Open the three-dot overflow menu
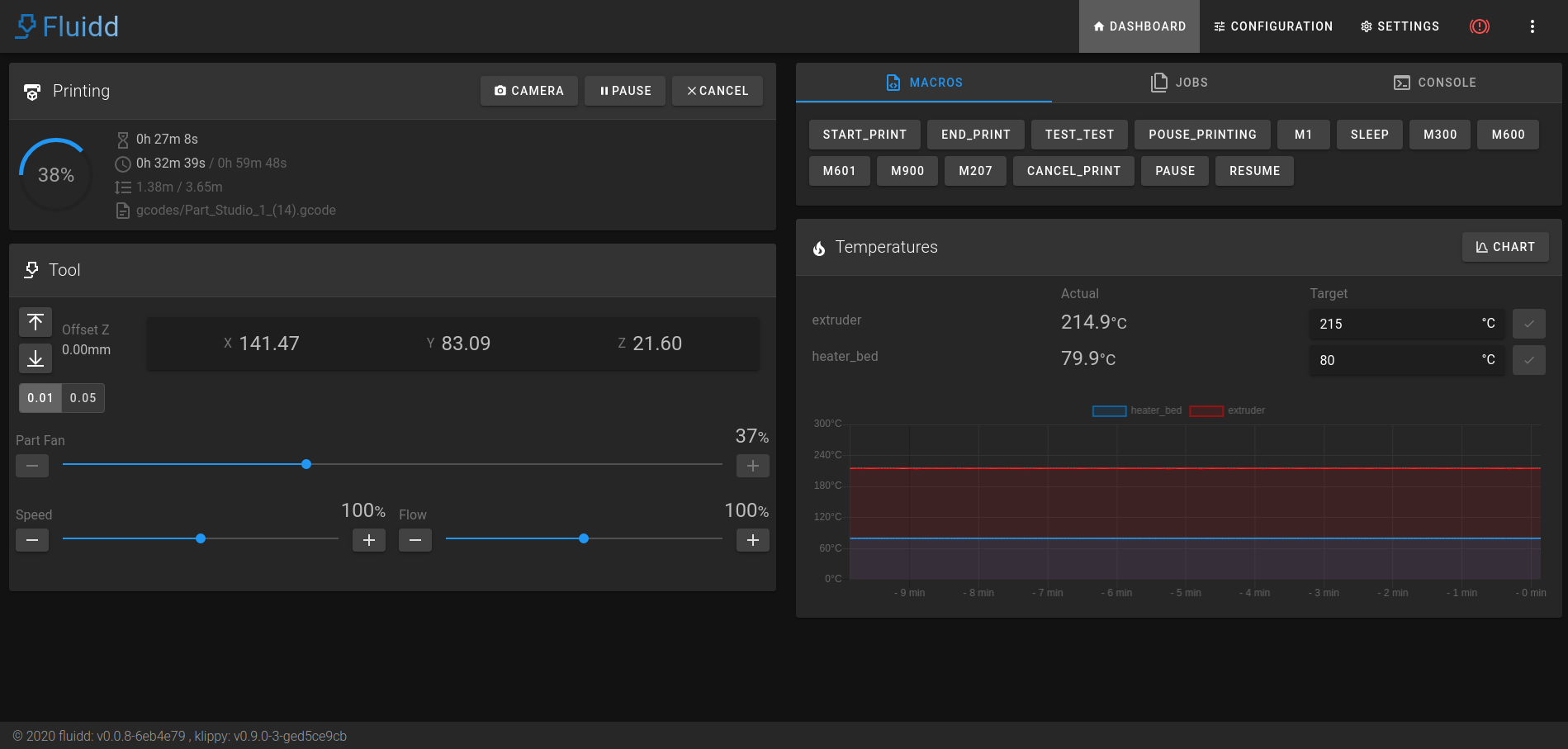 tap(1532, 26)
